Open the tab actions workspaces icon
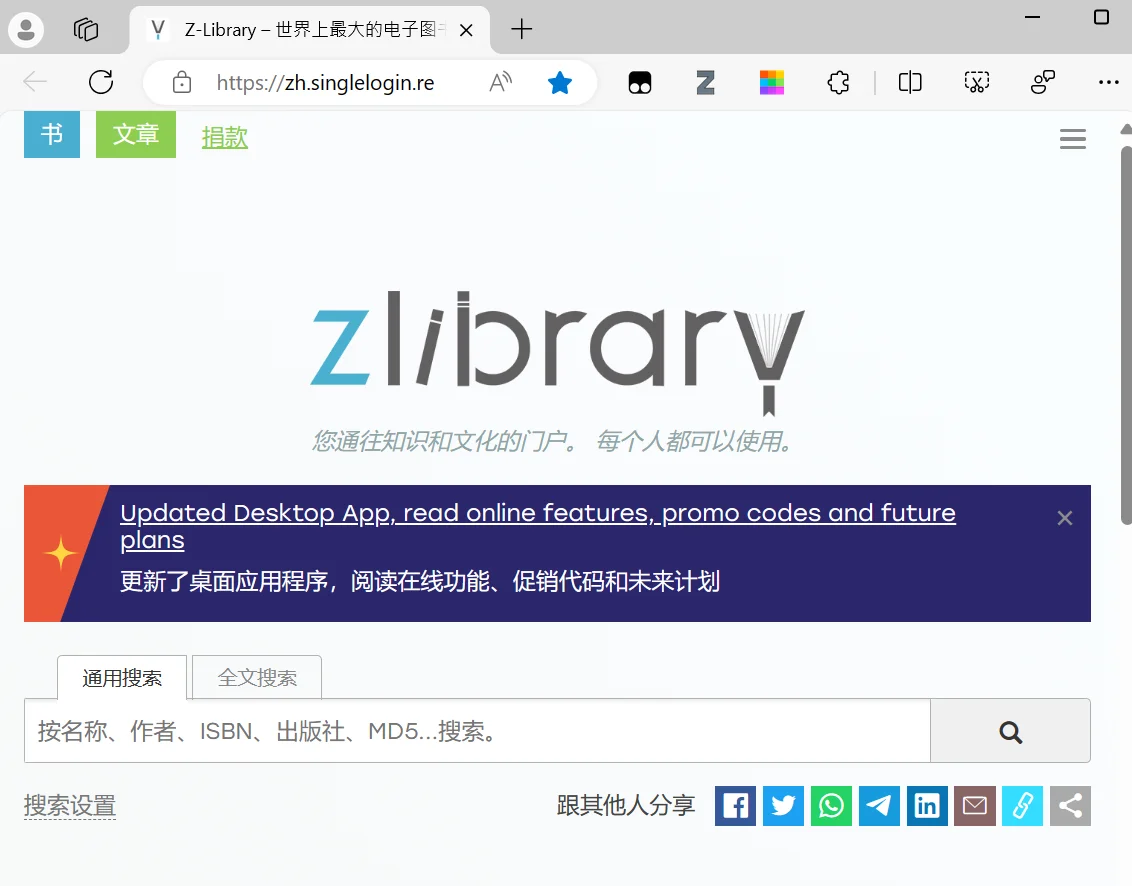 [86, 30]
